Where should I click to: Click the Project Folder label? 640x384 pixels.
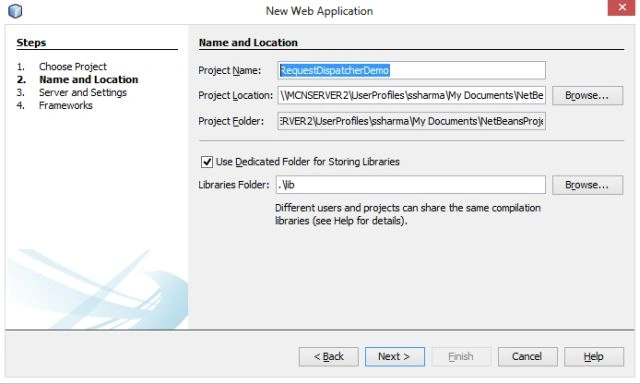[231, 121]
